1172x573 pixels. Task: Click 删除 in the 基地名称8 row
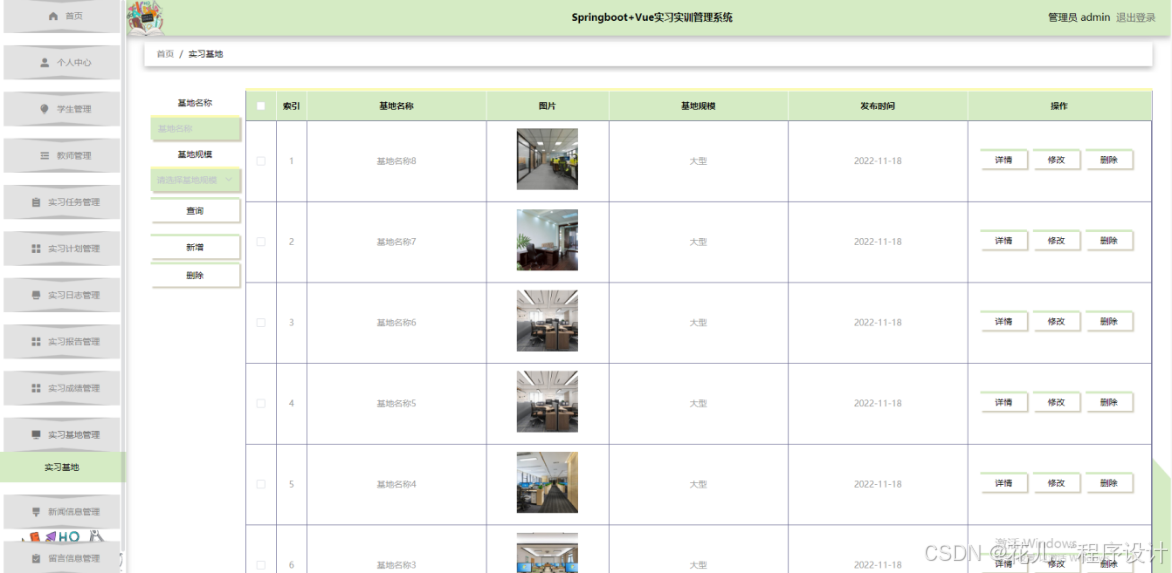pos(1109,160)
